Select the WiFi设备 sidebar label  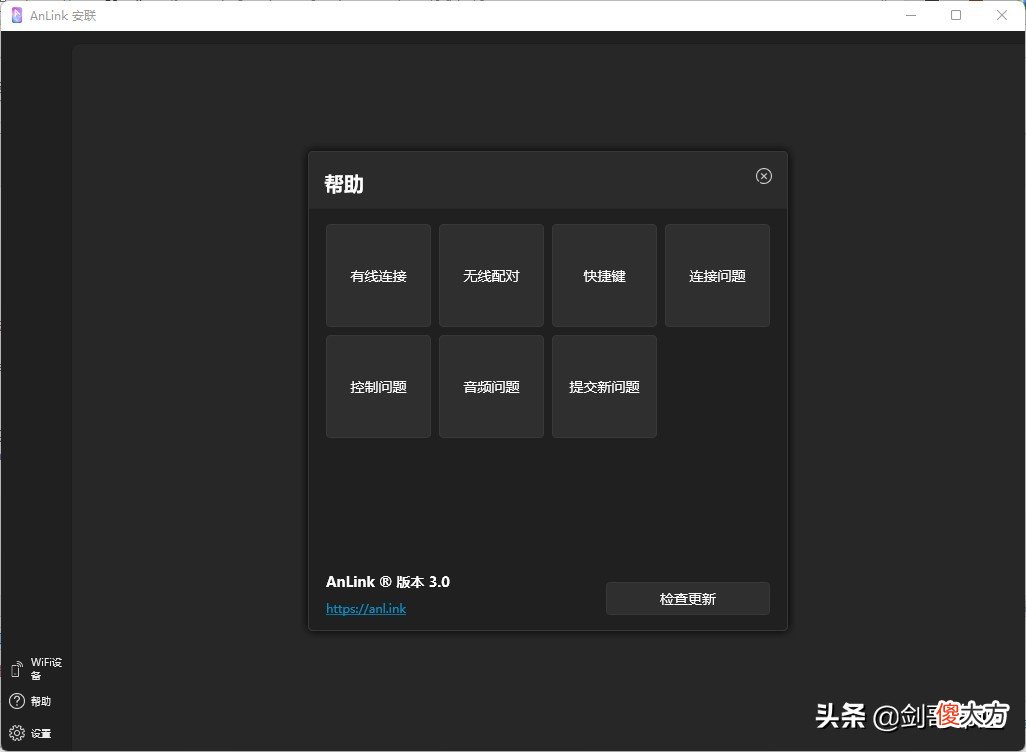[46, 668]
